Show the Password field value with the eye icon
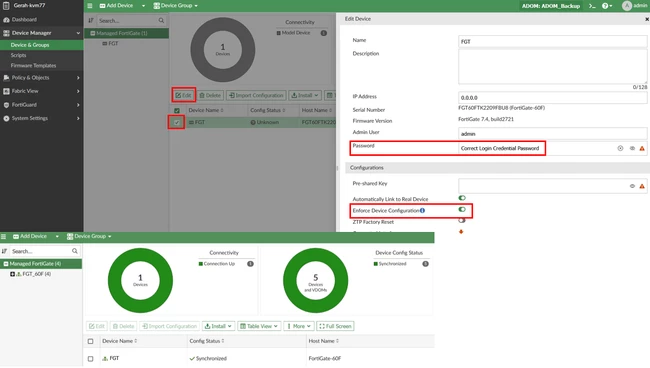 click(632, 148)
